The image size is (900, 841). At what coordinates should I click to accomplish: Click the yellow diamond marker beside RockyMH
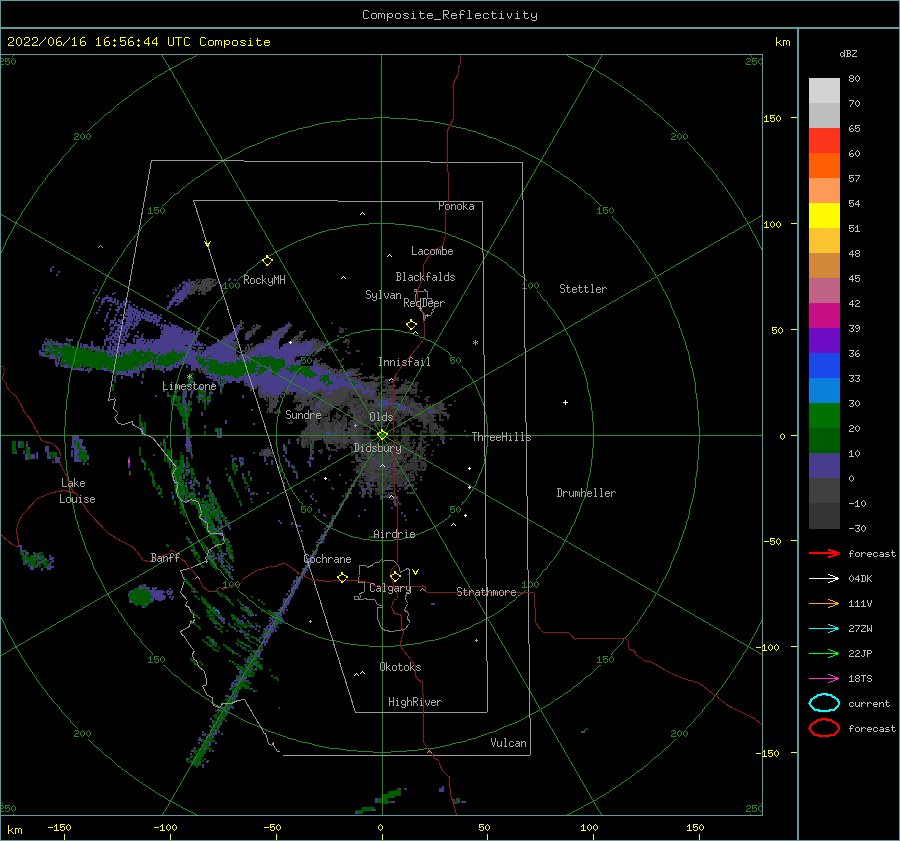click(267, 261)
